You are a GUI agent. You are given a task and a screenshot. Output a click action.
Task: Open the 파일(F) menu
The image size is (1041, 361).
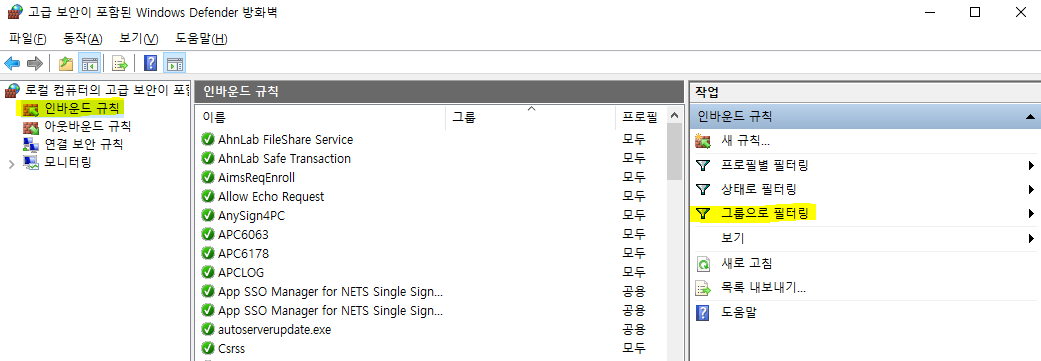[x=28, y=38]
